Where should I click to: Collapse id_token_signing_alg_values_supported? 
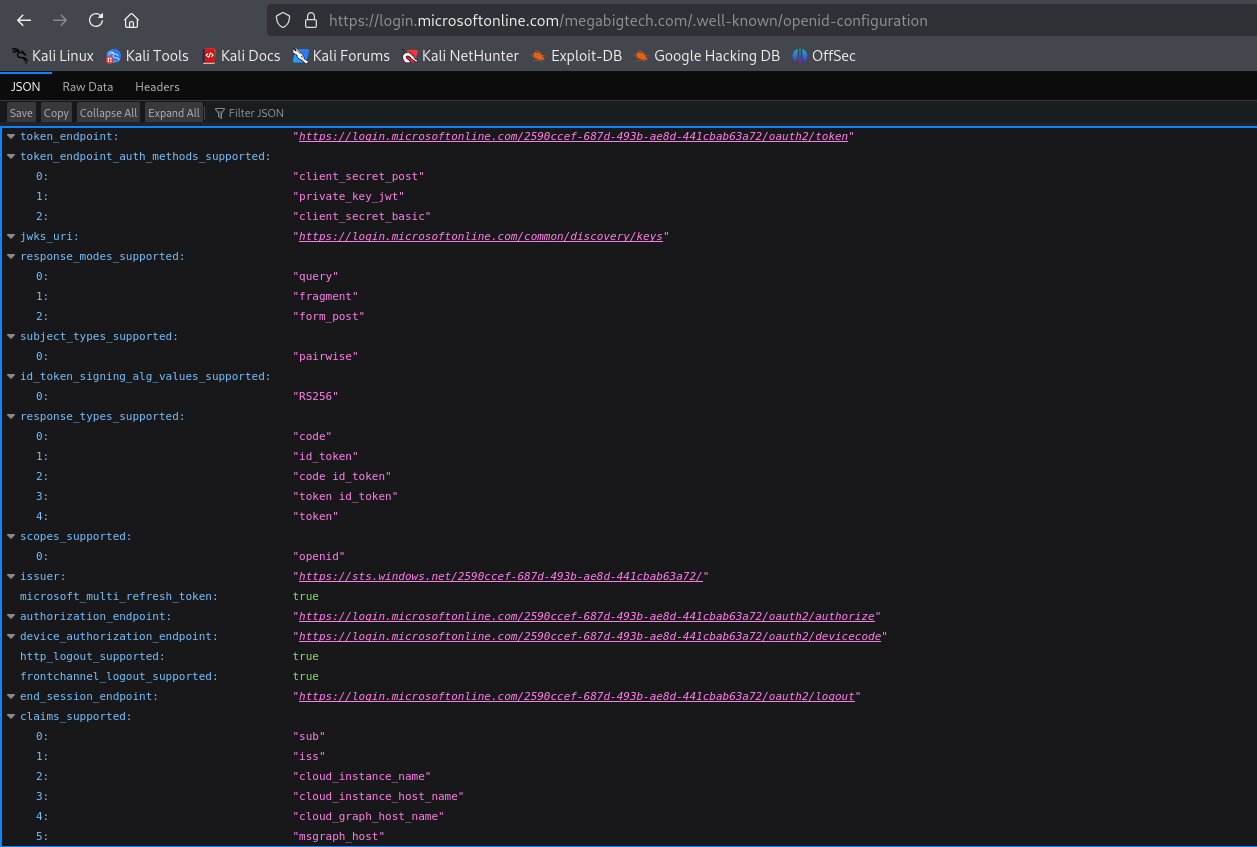(11, 376)
